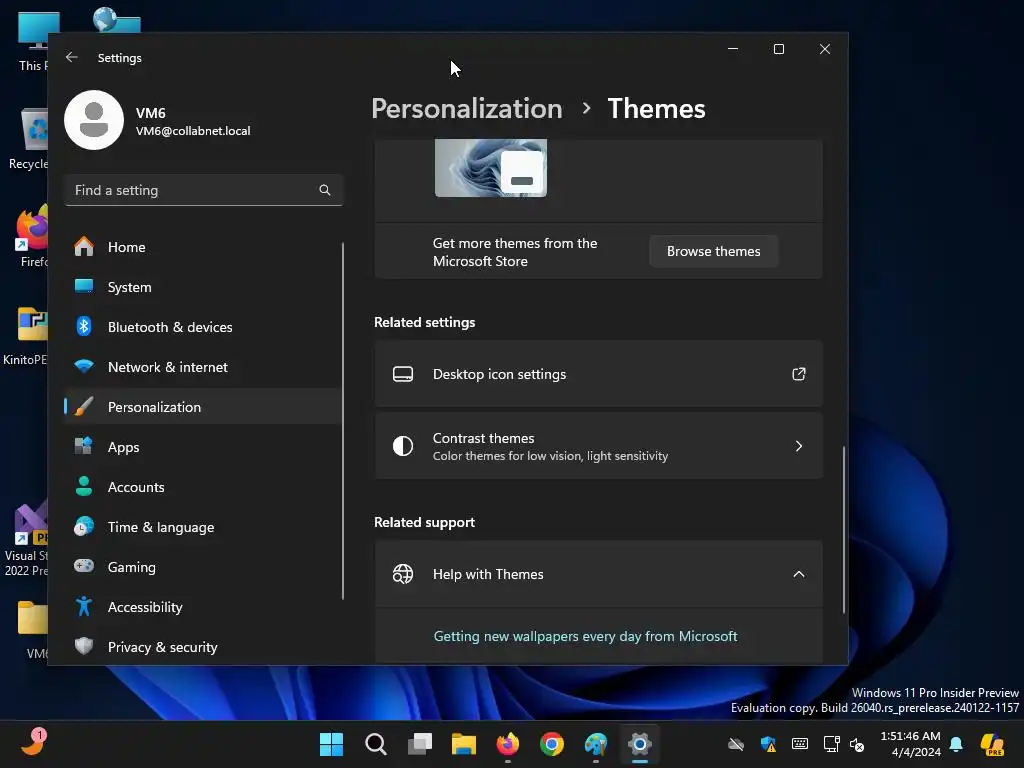Open Desktop icon settings

pos(598,374)
